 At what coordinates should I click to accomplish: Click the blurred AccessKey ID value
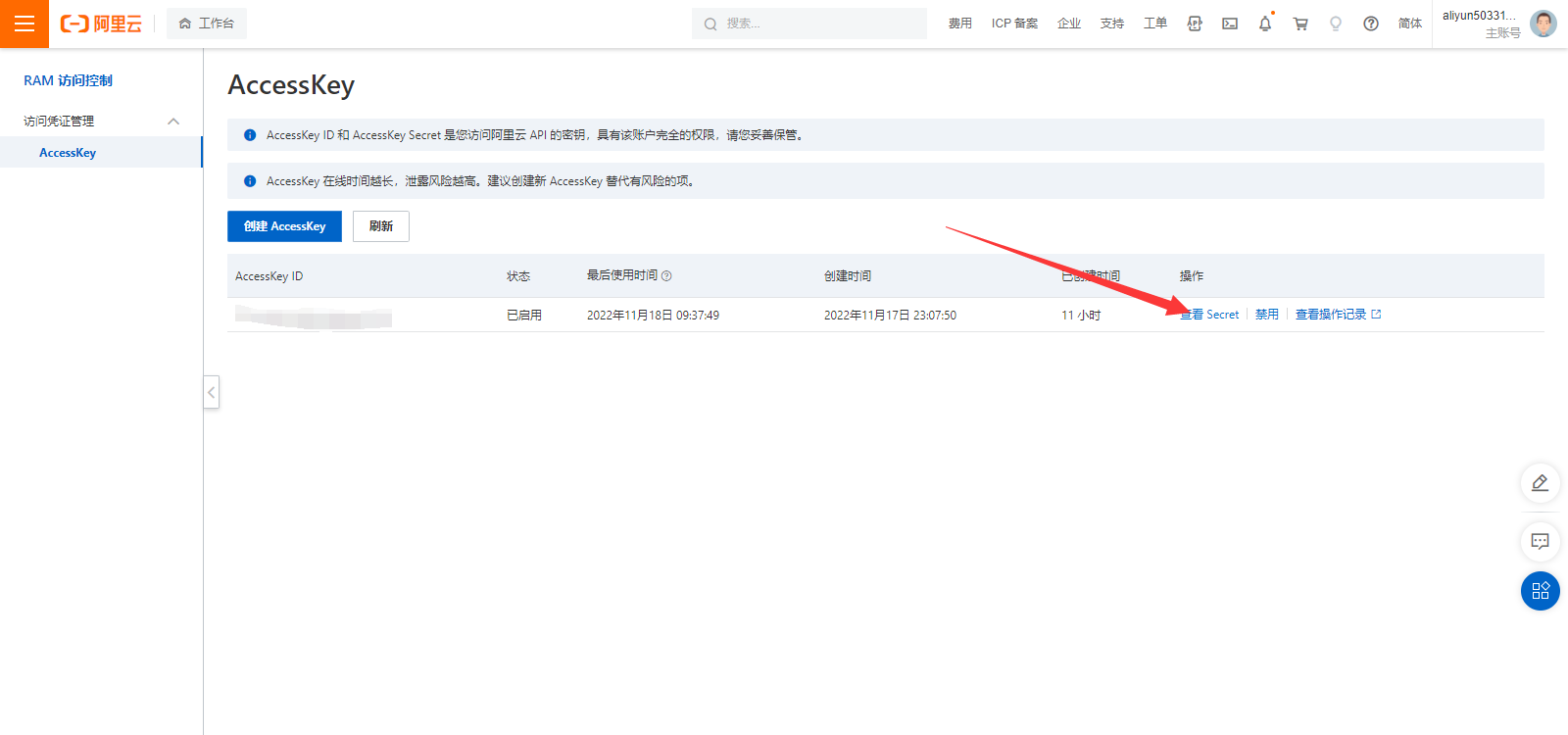coord(314,316)
